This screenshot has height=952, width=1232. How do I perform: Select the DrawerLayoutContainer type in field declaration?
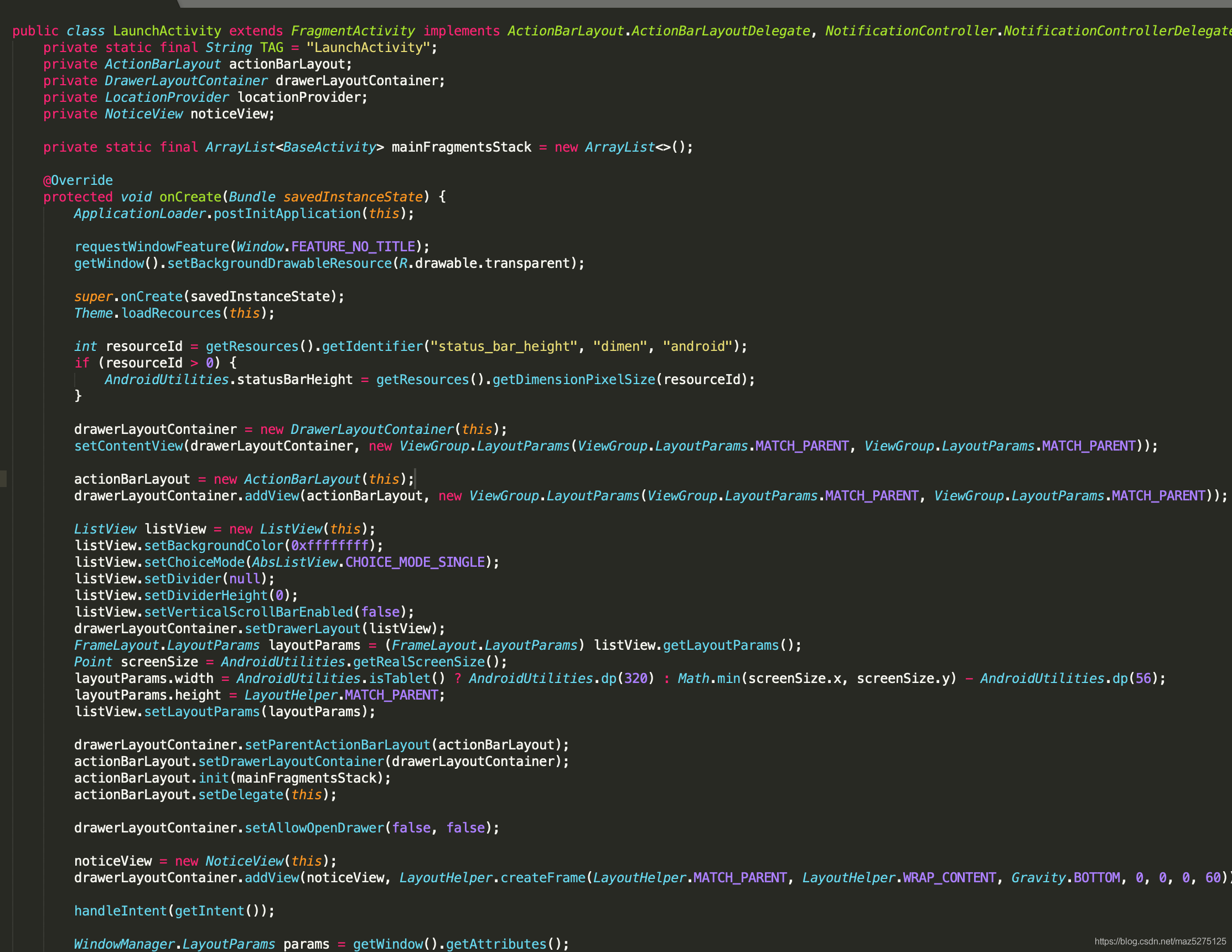click(x=186, y=81)
